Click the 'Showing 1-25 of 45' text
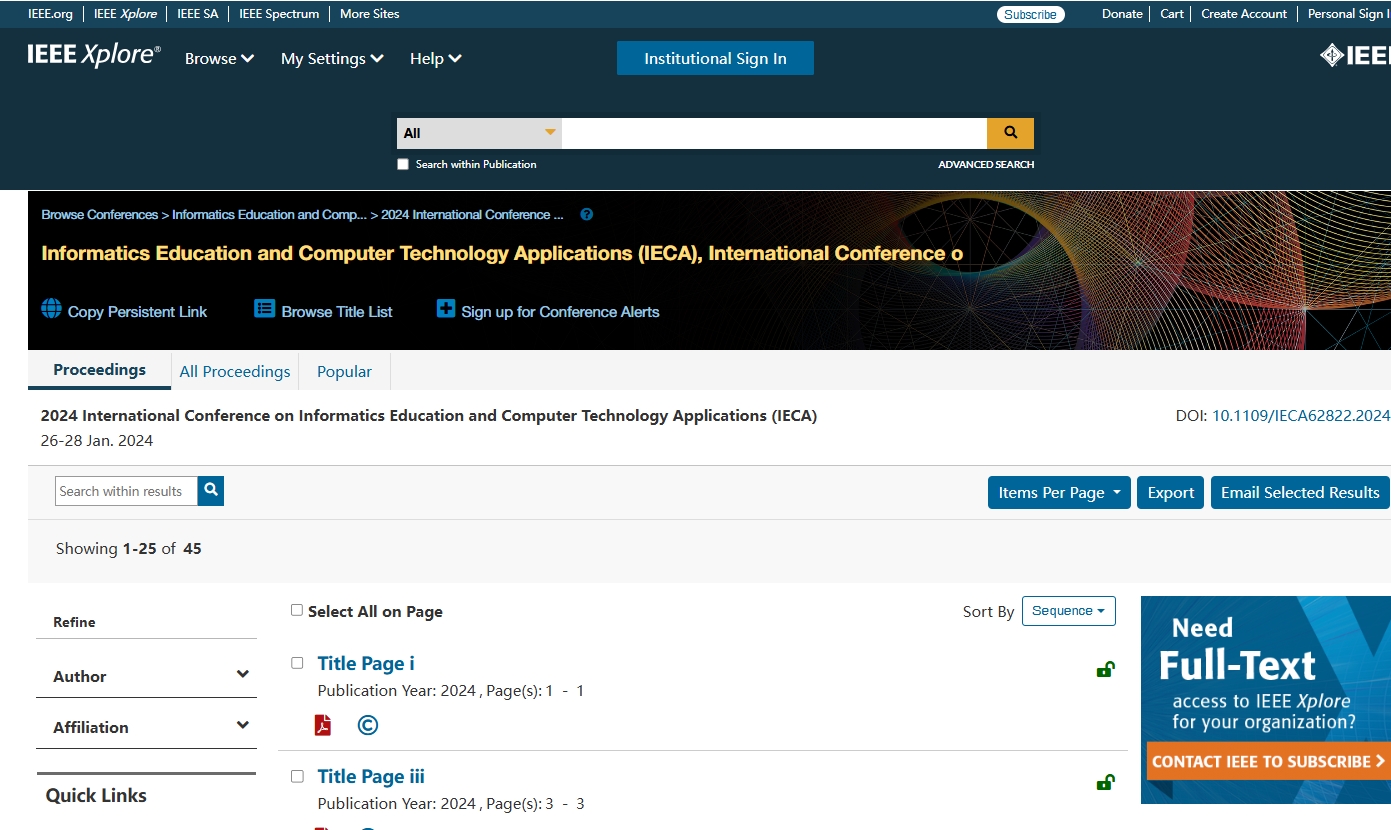 (129, 548)
